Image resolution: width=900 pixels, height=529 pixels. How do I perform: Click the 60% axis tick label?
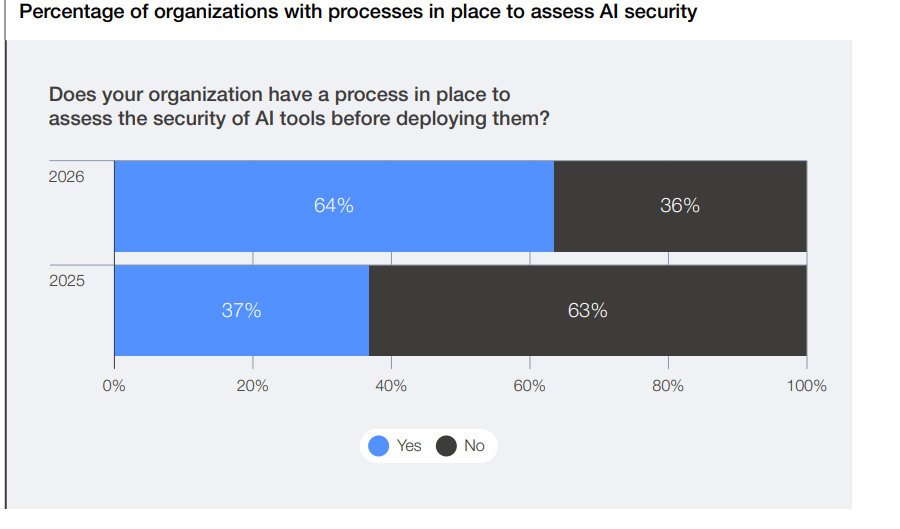click(529, 386)
